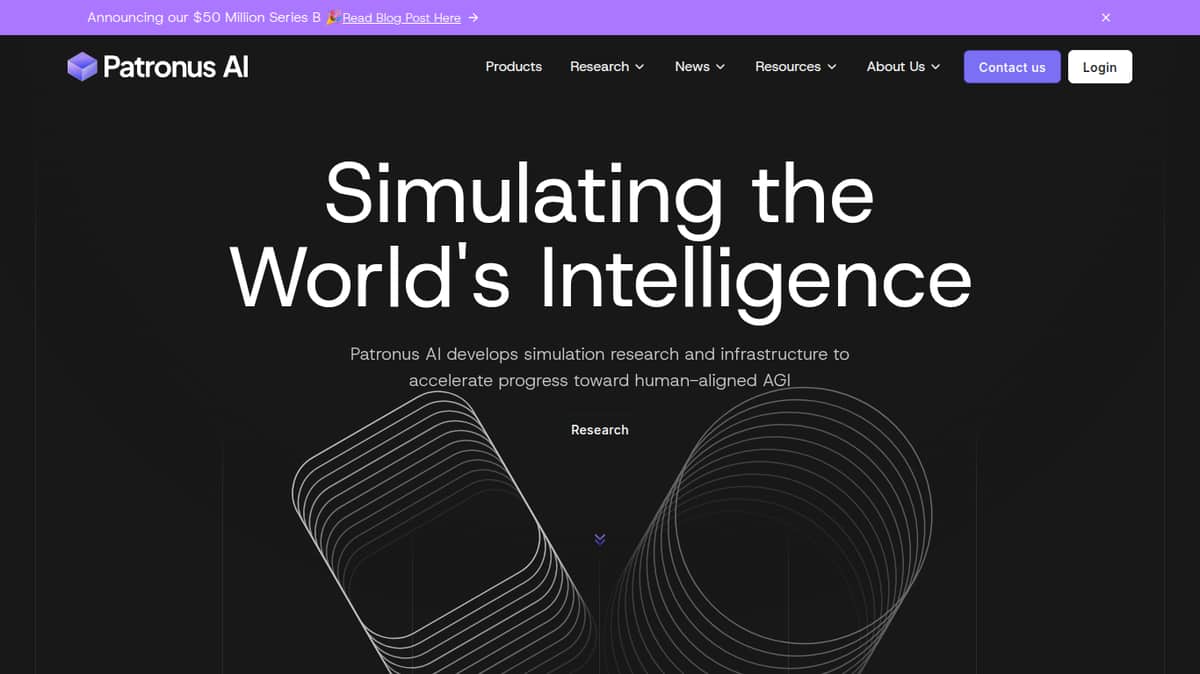Expand the News dropdown menu
The image size is (1200, 674).
pos(700,67)
